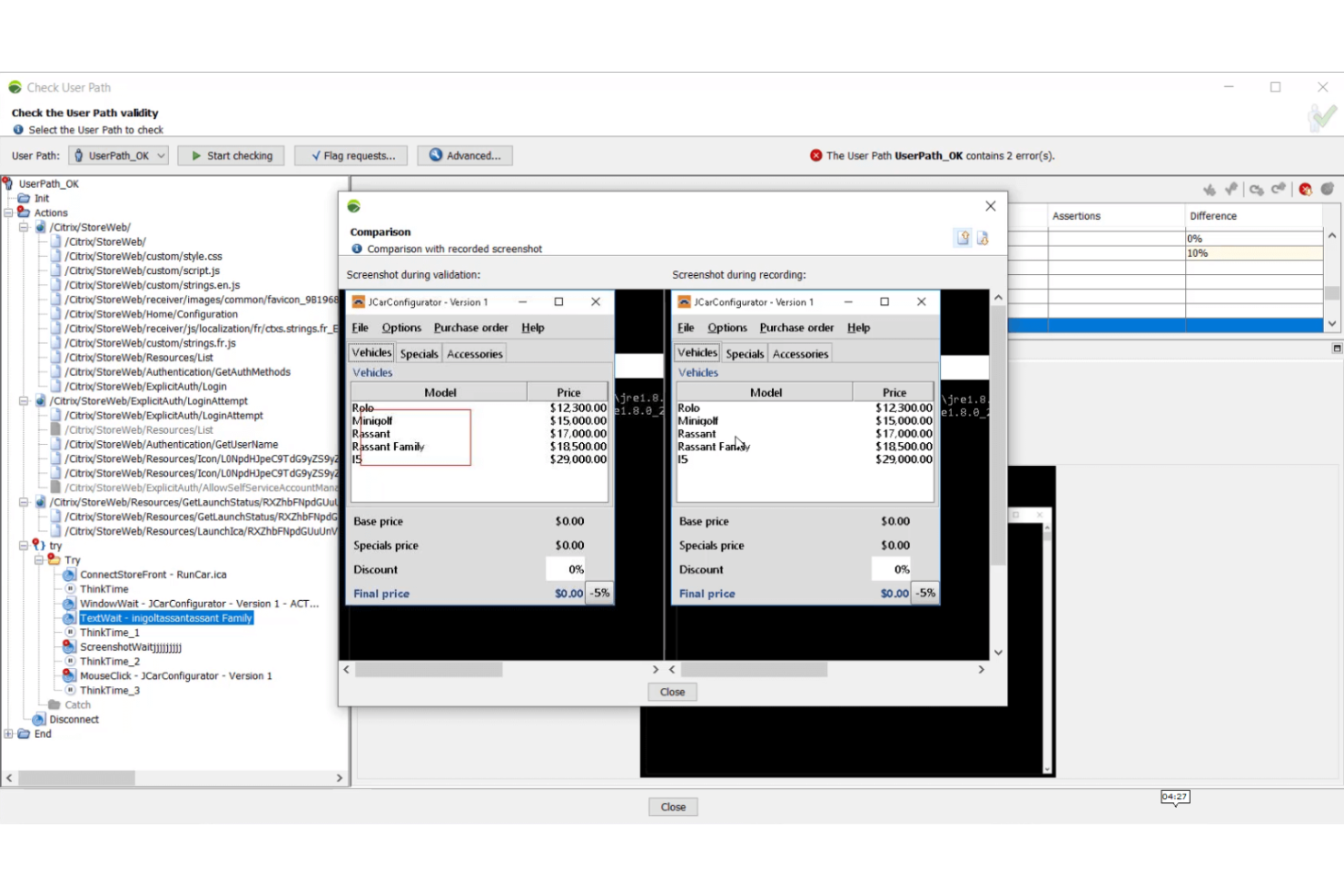Select the ConnectStoreFront - RunCar.ica tree item
Screen dimensions: 1344x896
(152, 574)
